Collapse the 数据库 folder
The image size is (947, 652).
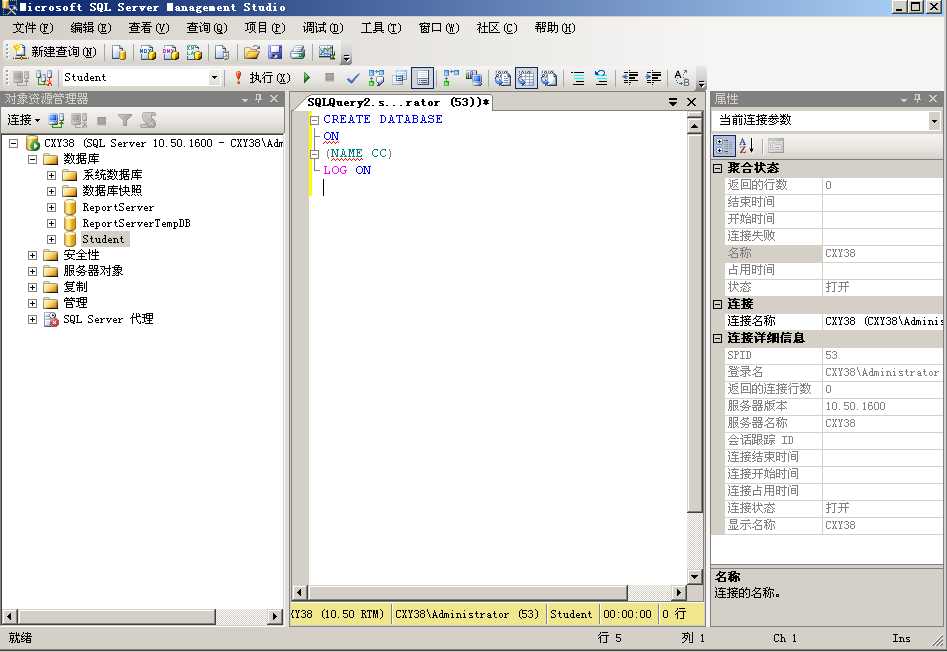33,159
